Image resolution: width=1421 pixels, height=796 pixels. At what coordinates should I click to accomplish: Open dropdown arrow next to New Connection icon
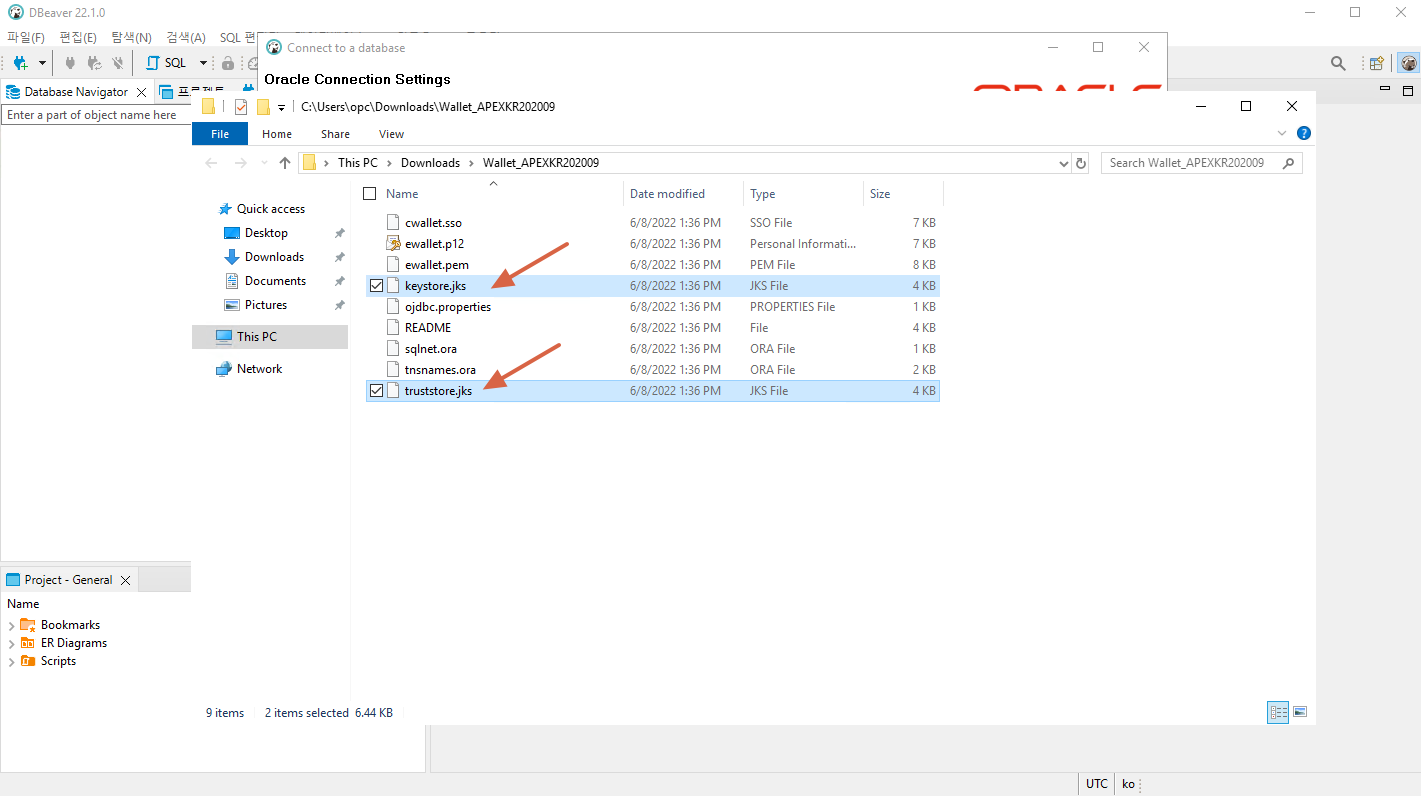(x=42, y=63)
